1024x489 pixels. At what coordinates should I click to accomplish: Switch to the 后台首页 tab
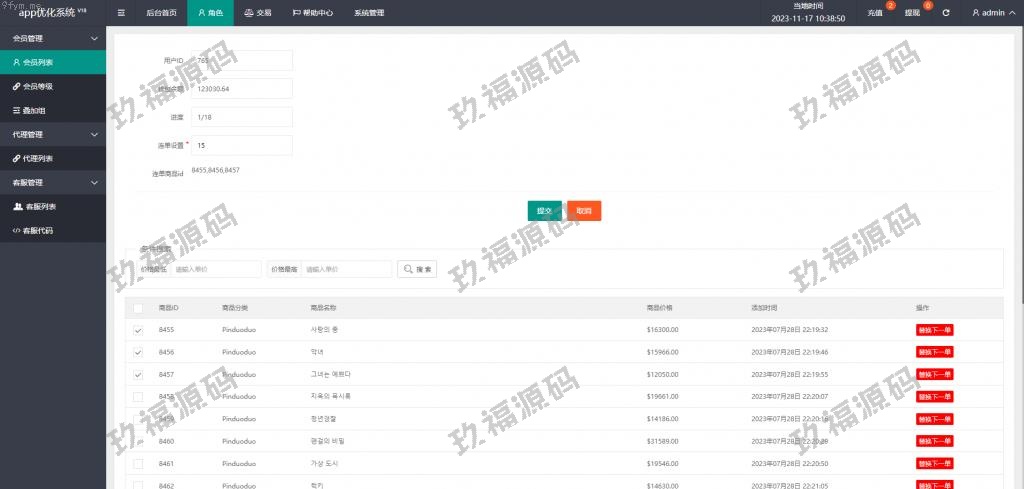click(160, 13)
